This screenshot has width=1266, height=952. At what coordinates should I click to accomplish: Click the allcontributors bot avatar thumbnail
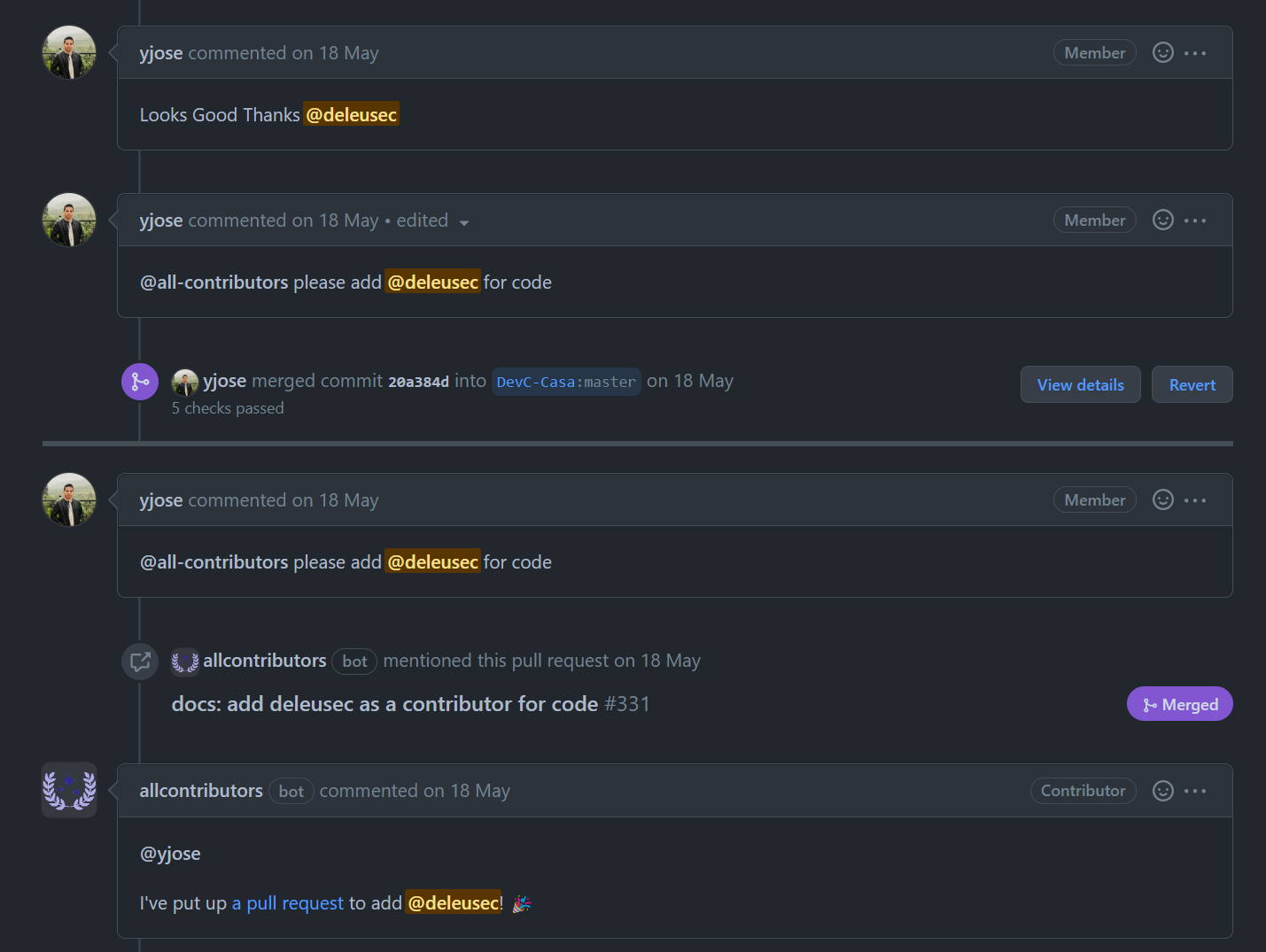pyautogui.click(x=69, y=790)
